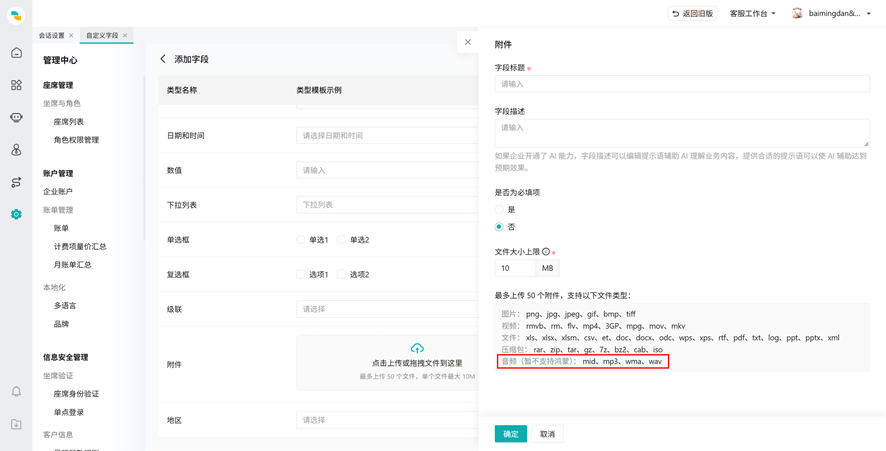Click the cloud upload icon in 附件 row
The width and height of the screenshot is (886, 451).
[x=417, y=348]
